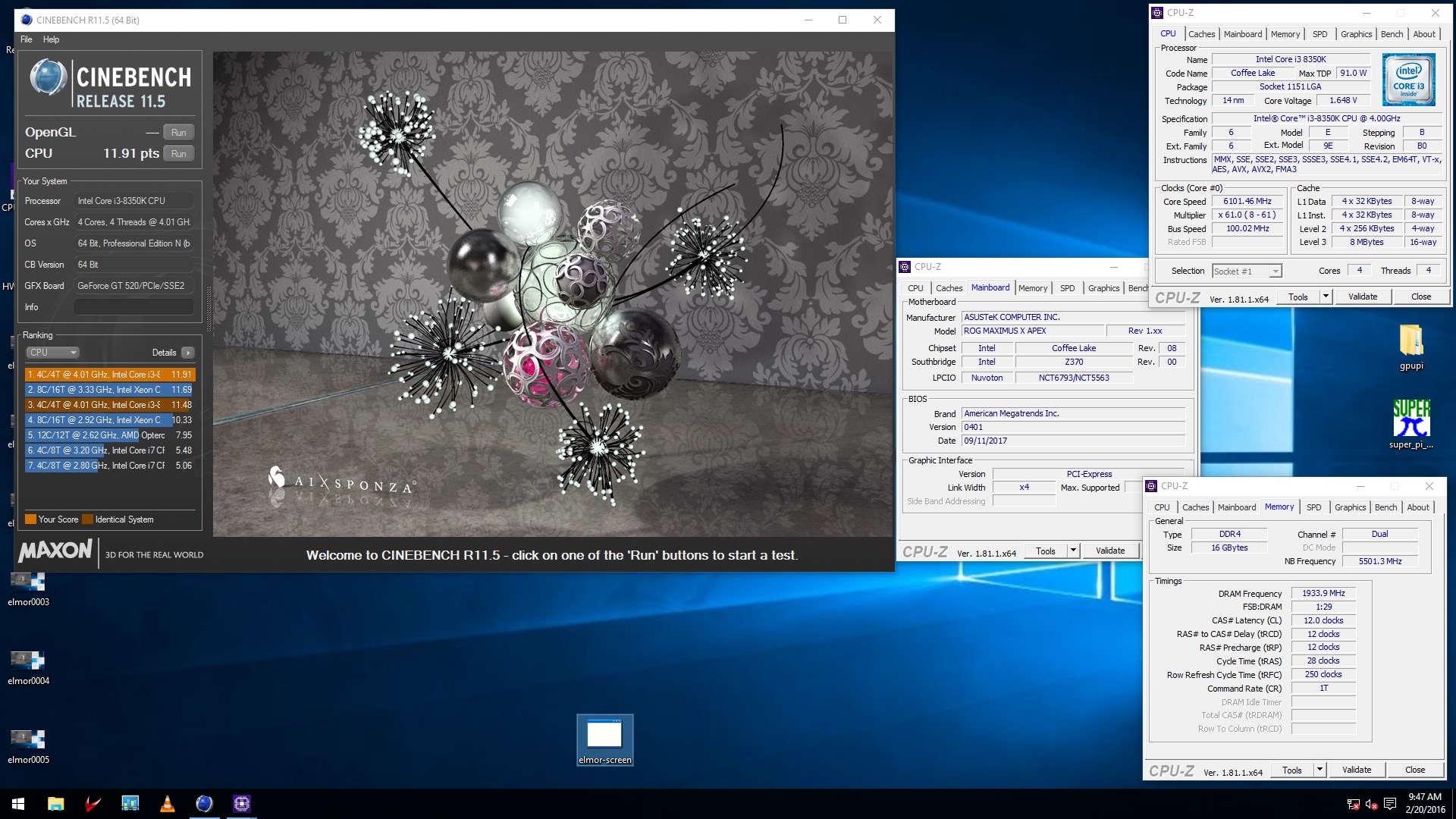Click the Cinebench title bar app icon

(x=27, y=20)
